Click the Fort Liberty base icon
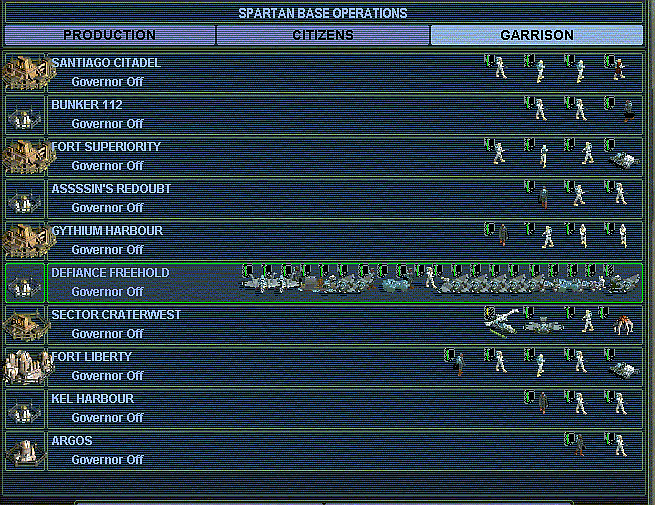 [x=25, y=366]
